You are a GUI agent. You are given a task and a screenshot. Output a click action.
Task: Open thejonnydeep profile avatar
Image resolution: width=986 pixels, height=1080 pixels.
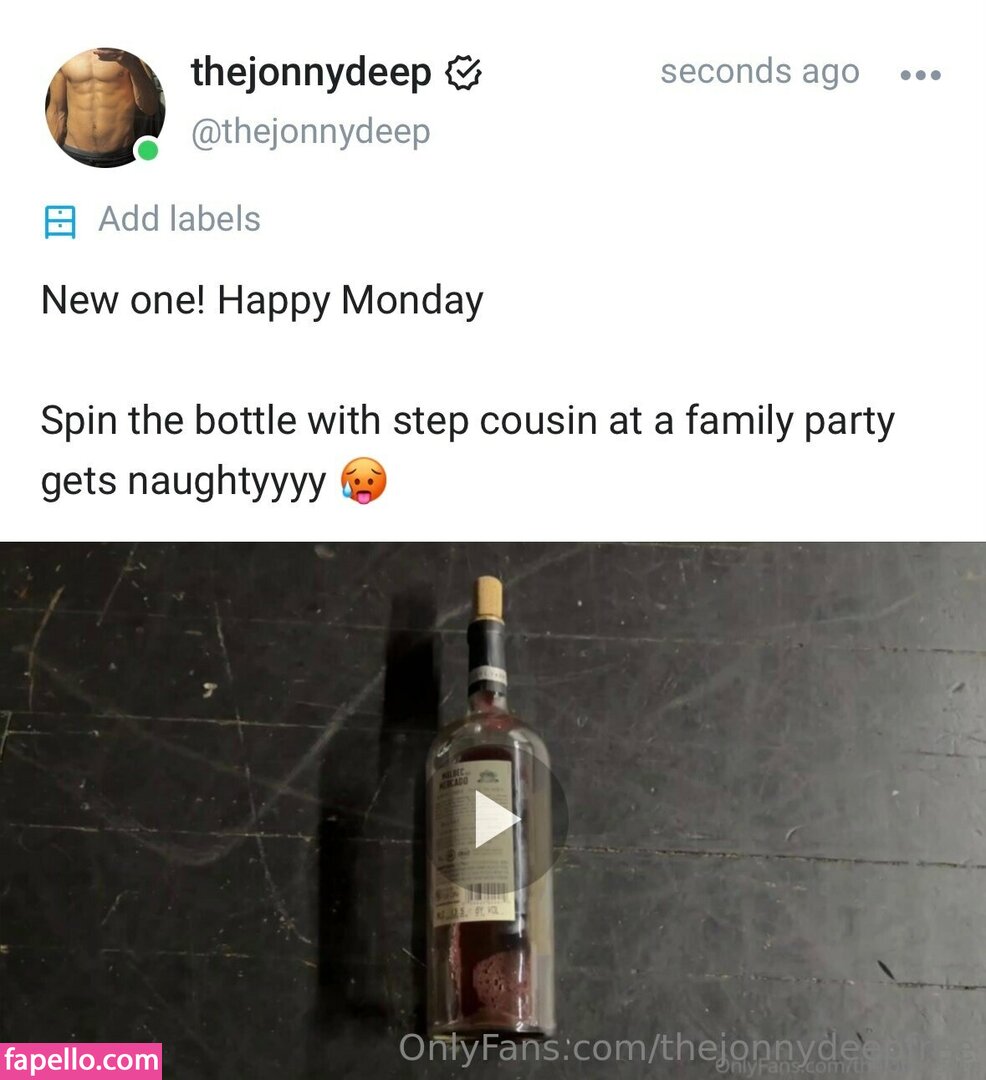[105, 107]
